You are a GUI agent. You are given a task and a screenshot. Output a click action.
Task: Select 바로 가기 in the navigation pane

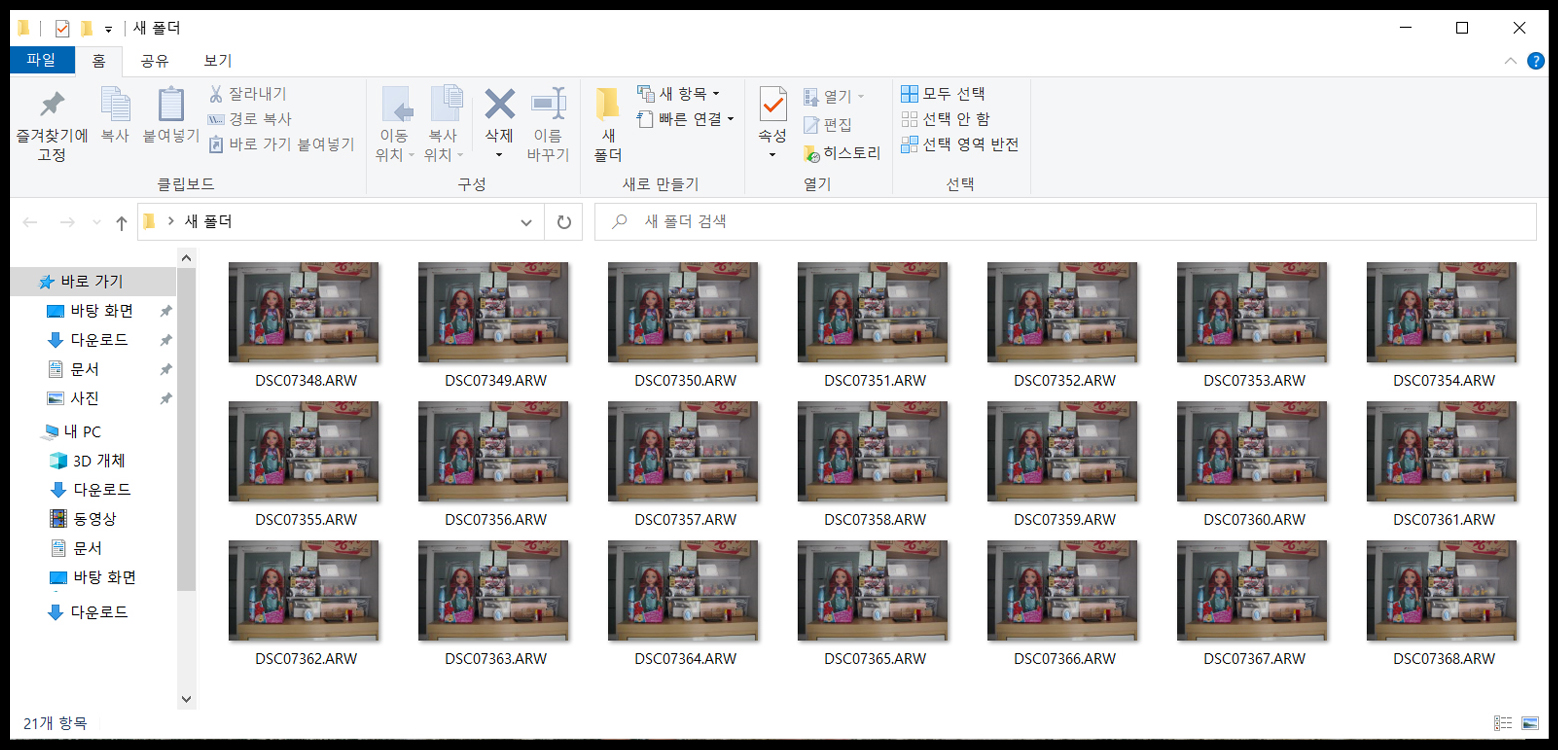[x=91, y=281]
